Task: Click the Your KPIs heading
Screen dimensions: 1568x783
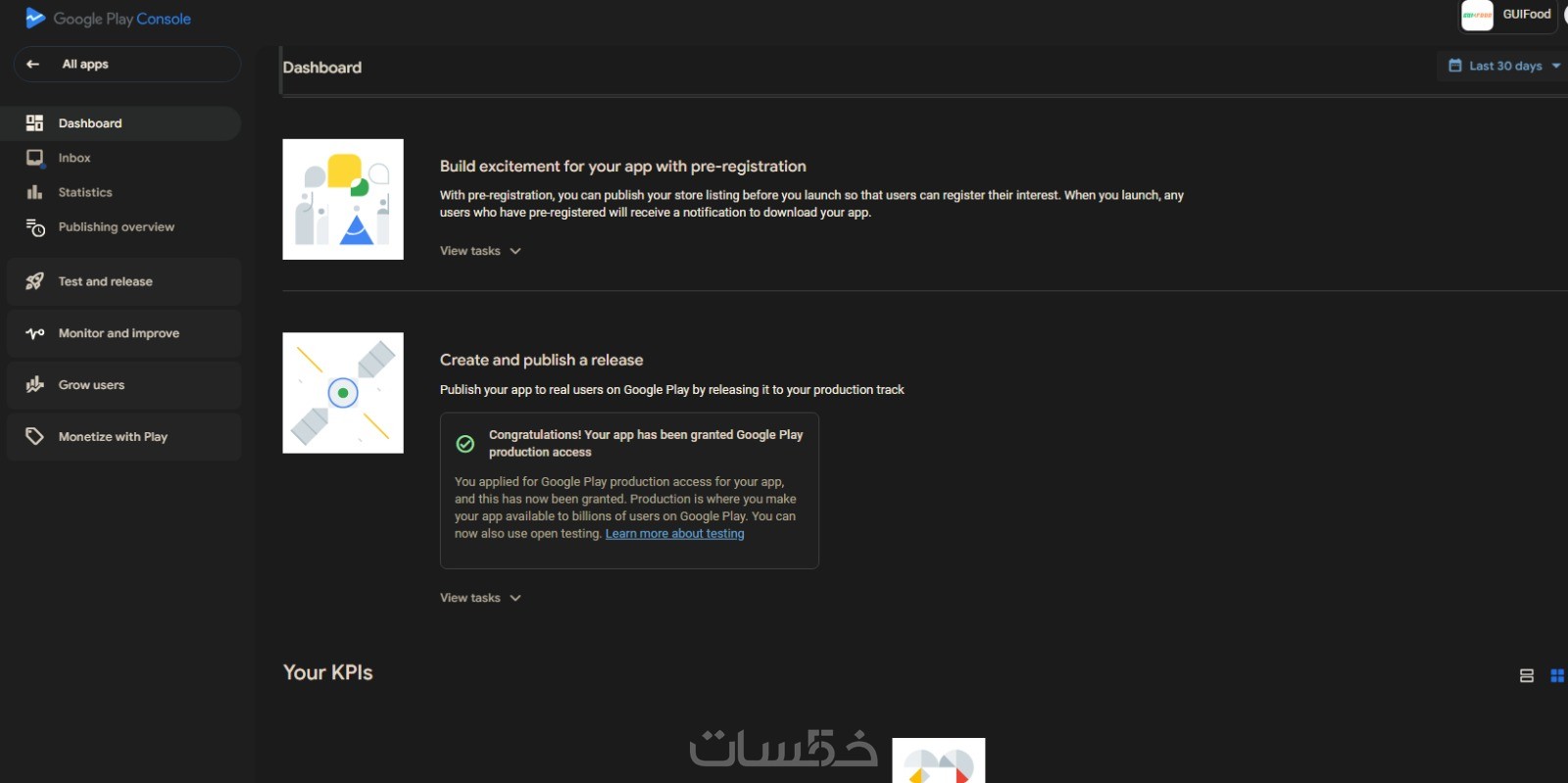Action: coord(328,673)
